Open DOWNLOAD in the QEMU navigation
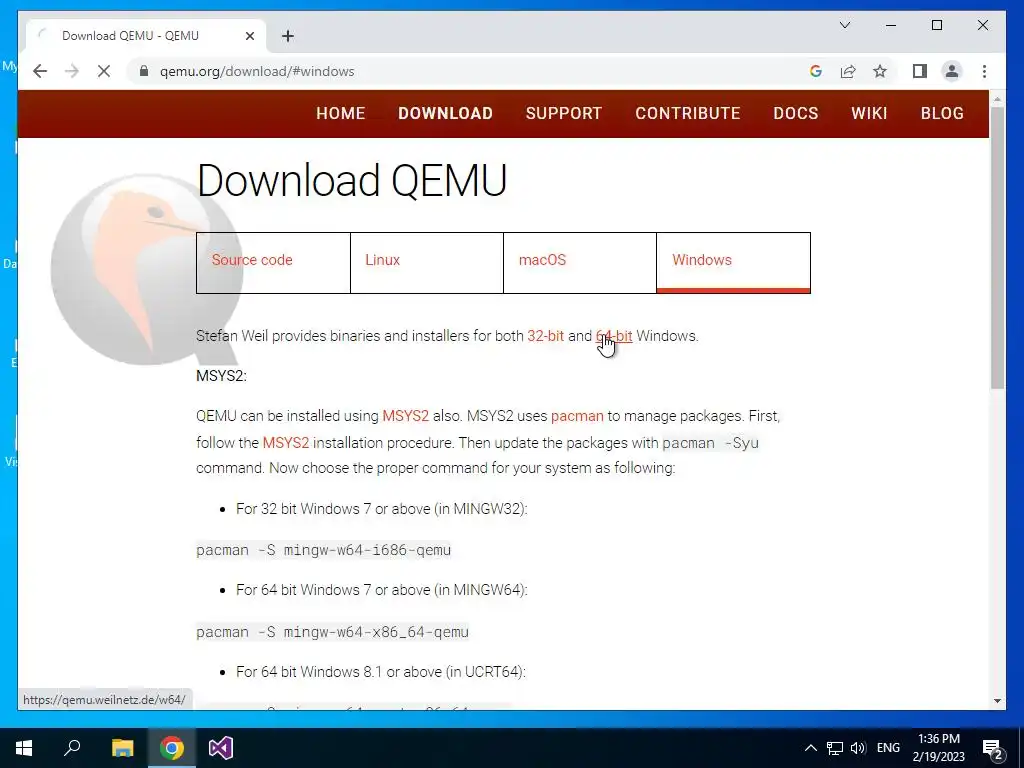The image size is (1024, 768). tap(445, 113)
